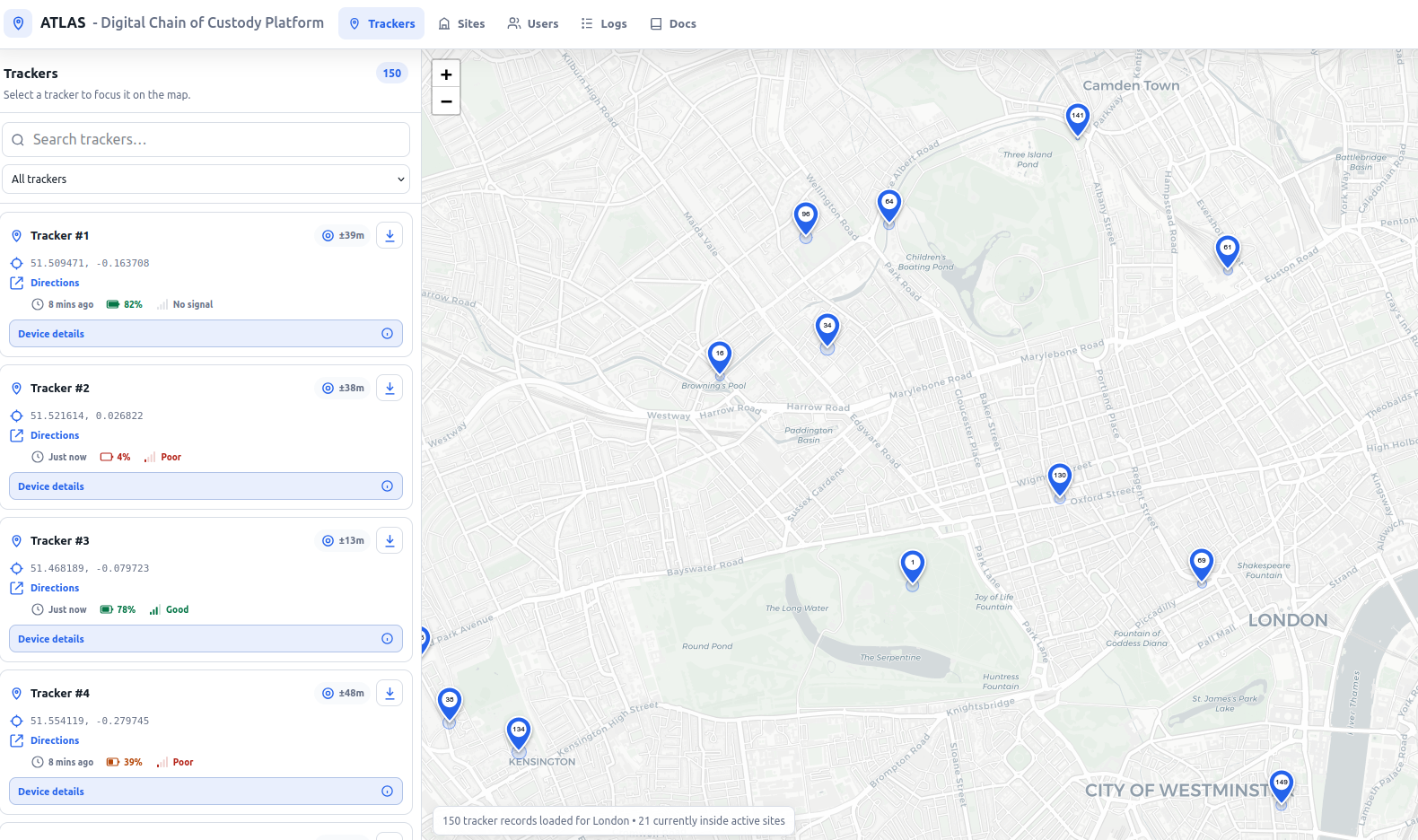
Task: Click Tracker #2 battery 4% indicator
Action: pos(116,457)
